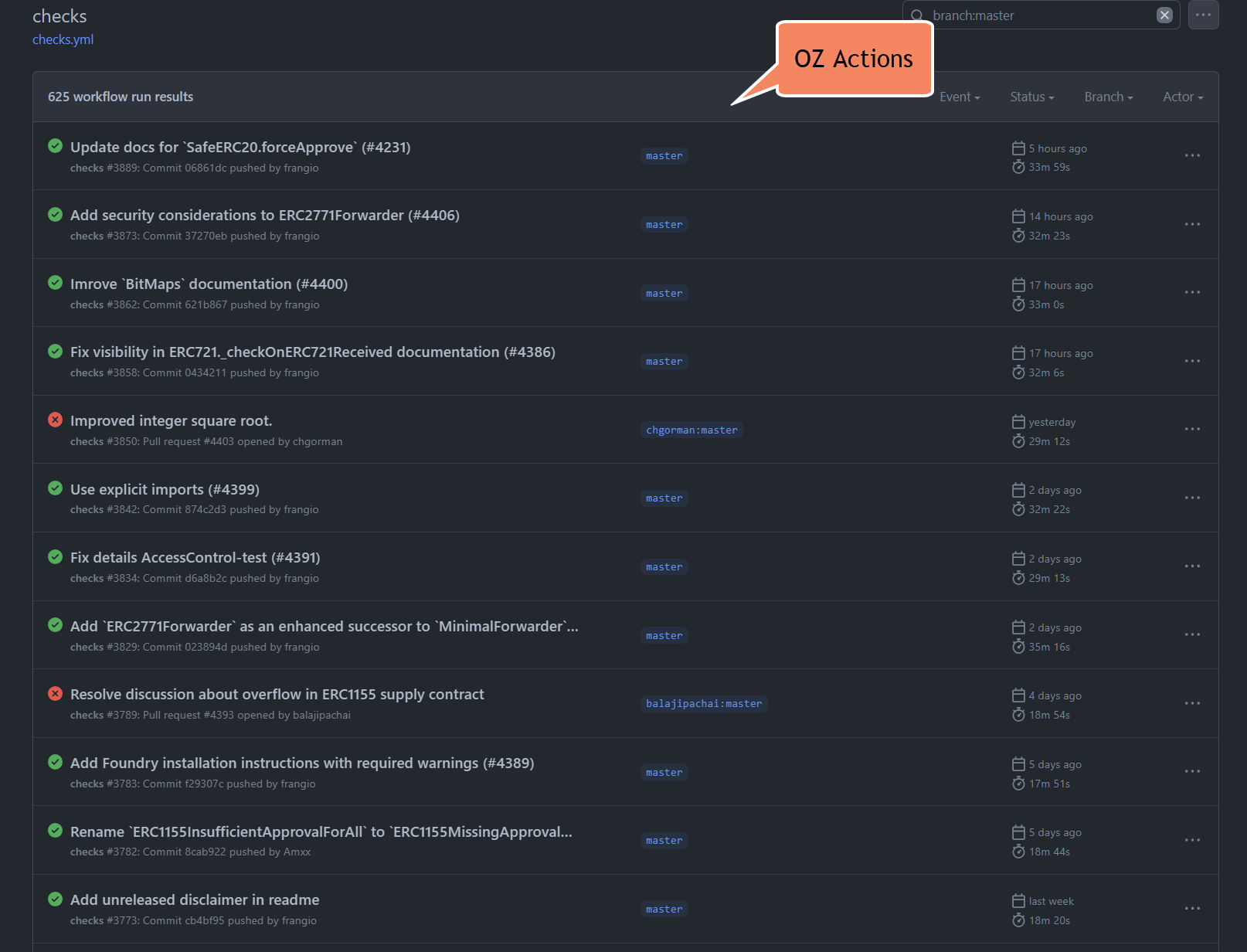
Task: Open the Event filter dropdown
Action: point(959,97)
